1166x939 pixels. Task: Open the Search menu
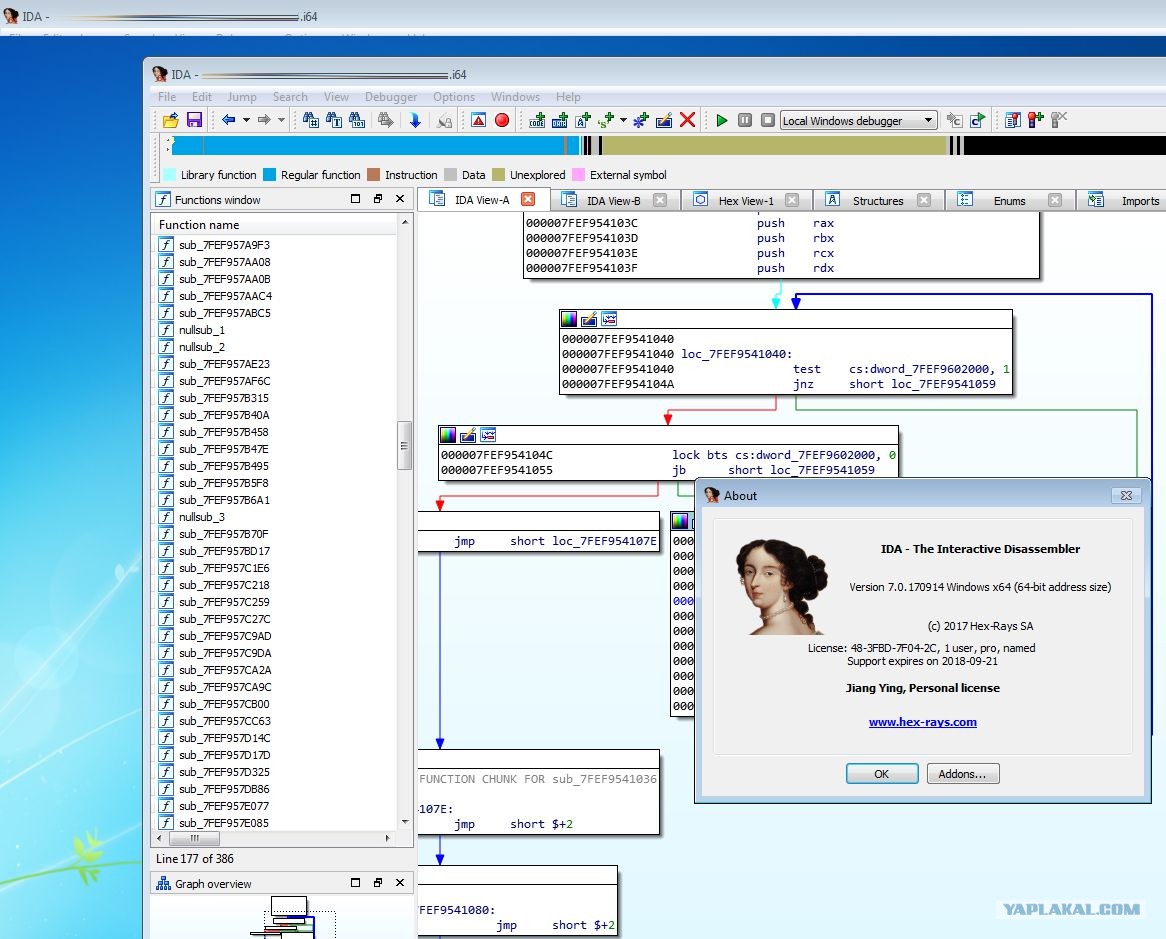290,97
